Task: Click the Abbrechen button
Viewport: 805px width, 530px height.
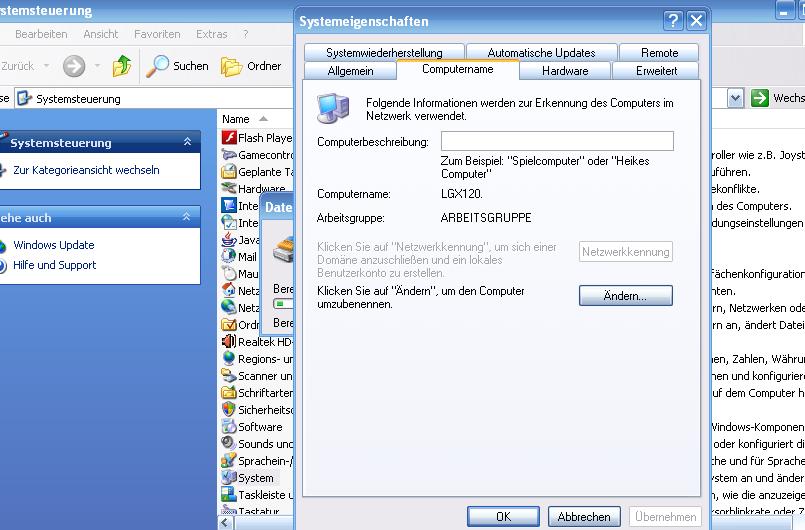Action: [x=584, y=516]
